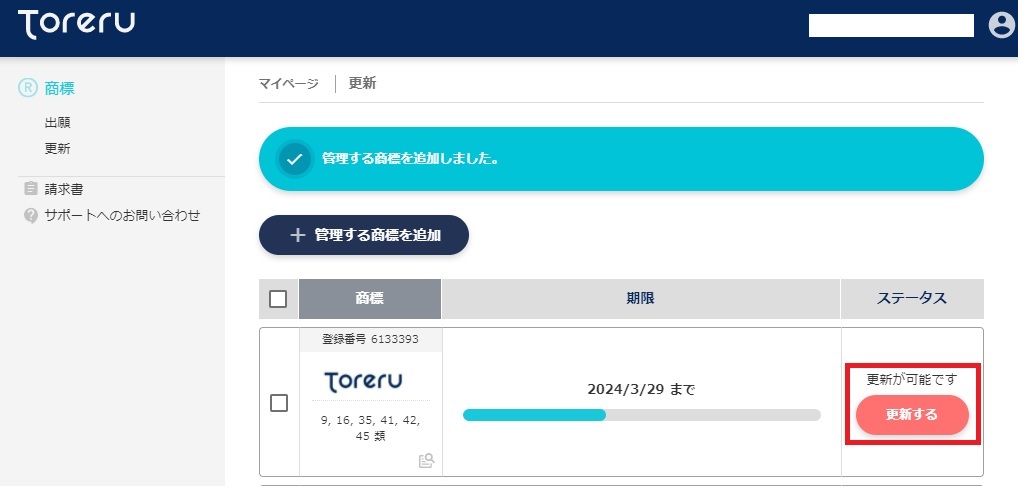The image size is (1018, 504).
Task: Toggle the select-all checkbox in the table header
Action: click(x=278, y=299)
